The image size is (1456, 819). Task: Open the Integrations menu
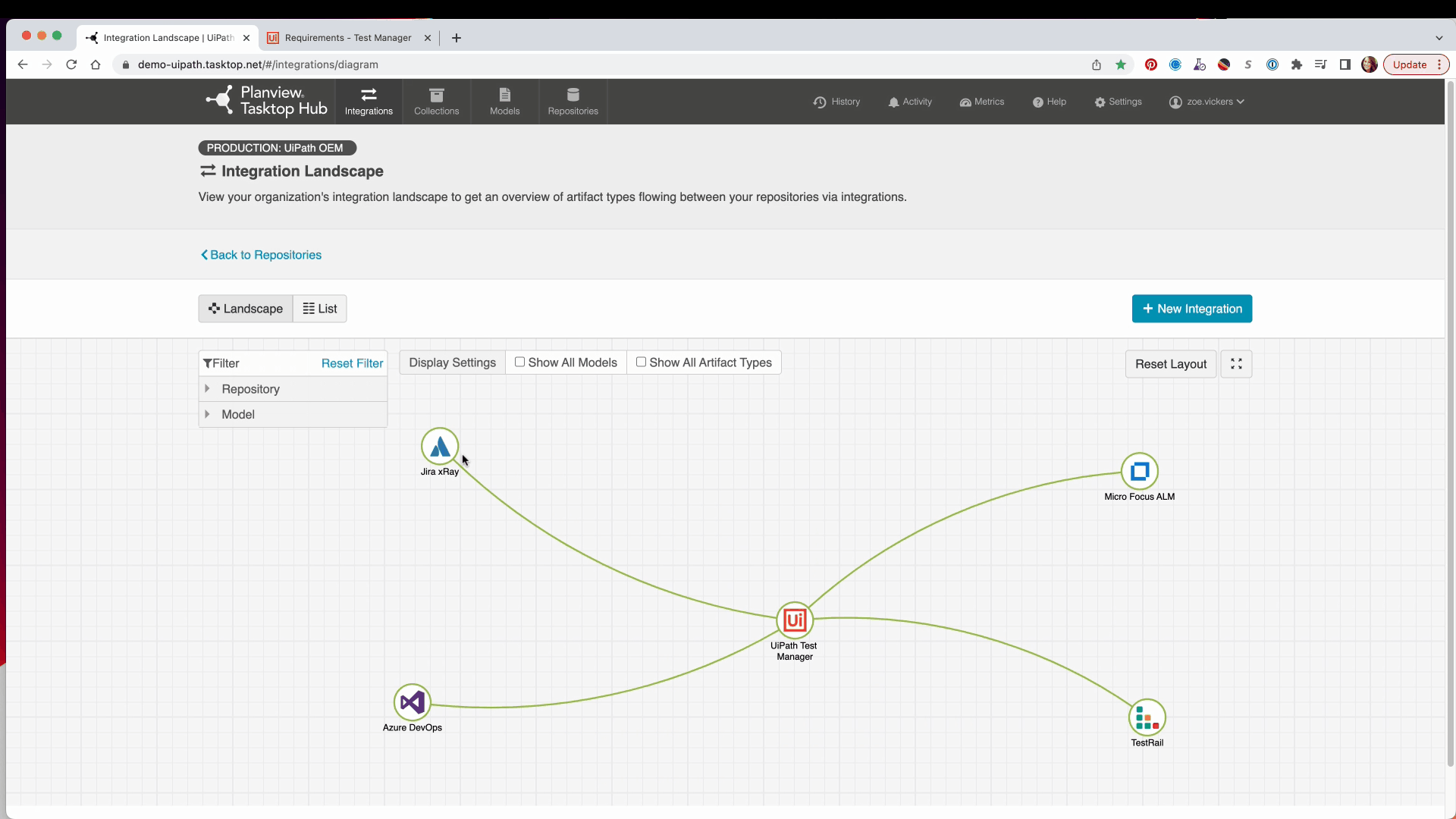point(369,102)
